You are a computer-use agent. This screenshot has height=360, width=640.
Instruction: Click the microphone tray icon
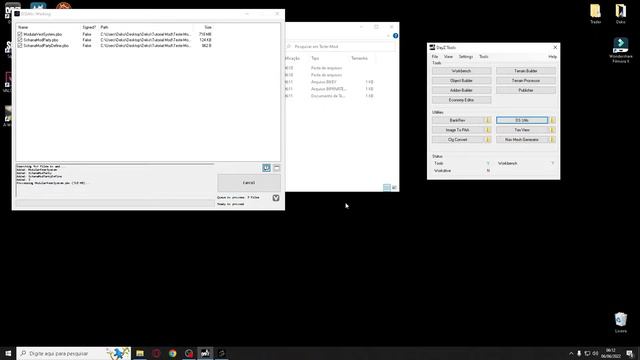point(579,353)
